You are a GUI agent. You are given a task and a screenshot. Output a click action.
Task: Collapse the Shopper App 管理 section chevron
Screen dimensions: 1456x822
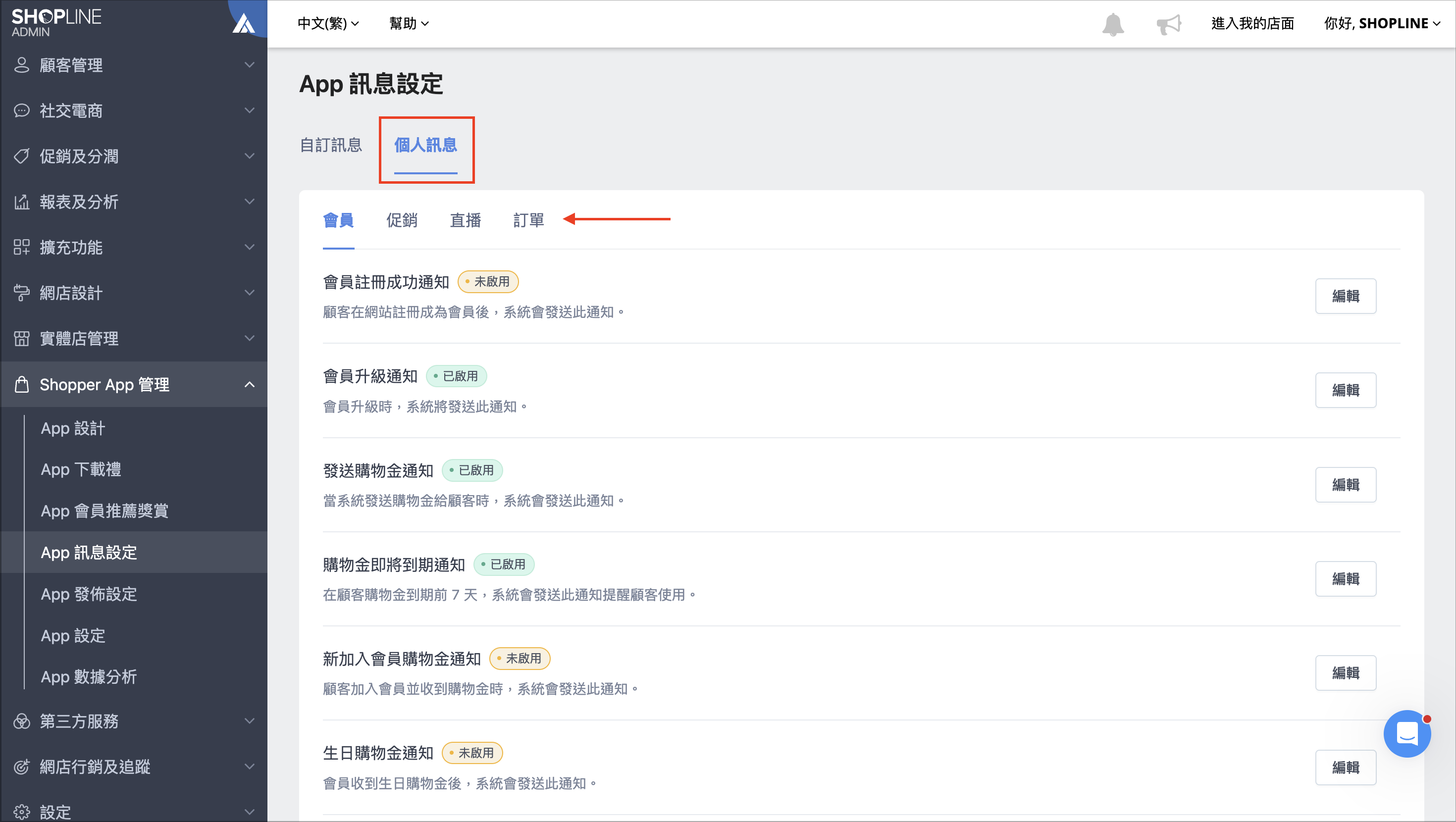[x=249, y=384]
